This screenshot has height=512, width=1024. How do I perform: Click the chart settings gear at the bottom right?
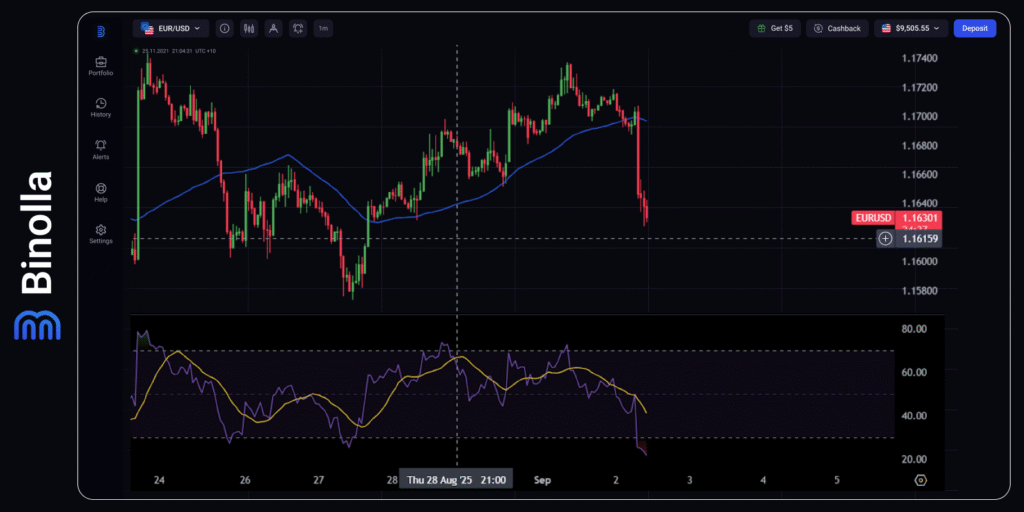[920, 479]
